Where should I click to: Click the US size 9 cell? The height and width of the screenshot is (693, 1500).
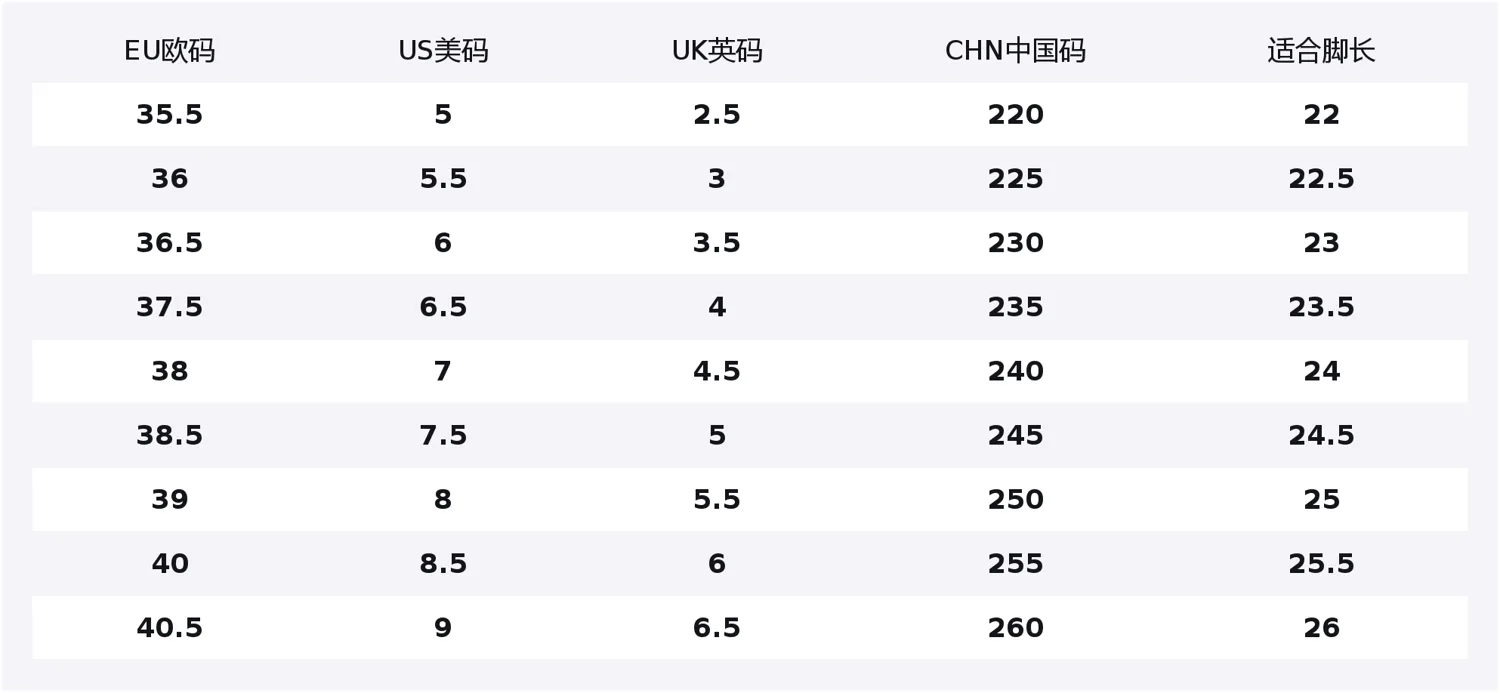(443, 628)
